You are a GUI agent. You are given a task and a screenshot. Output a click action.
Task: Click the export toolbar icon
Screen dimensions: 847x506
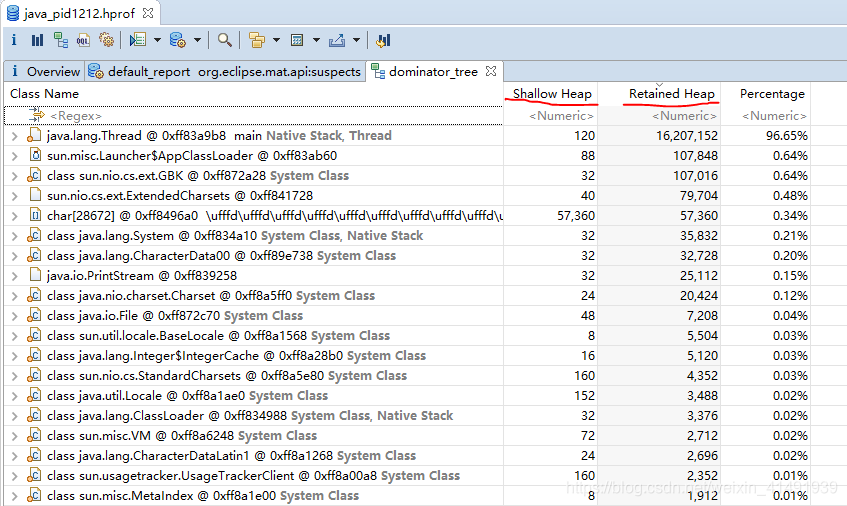[337, 40]
